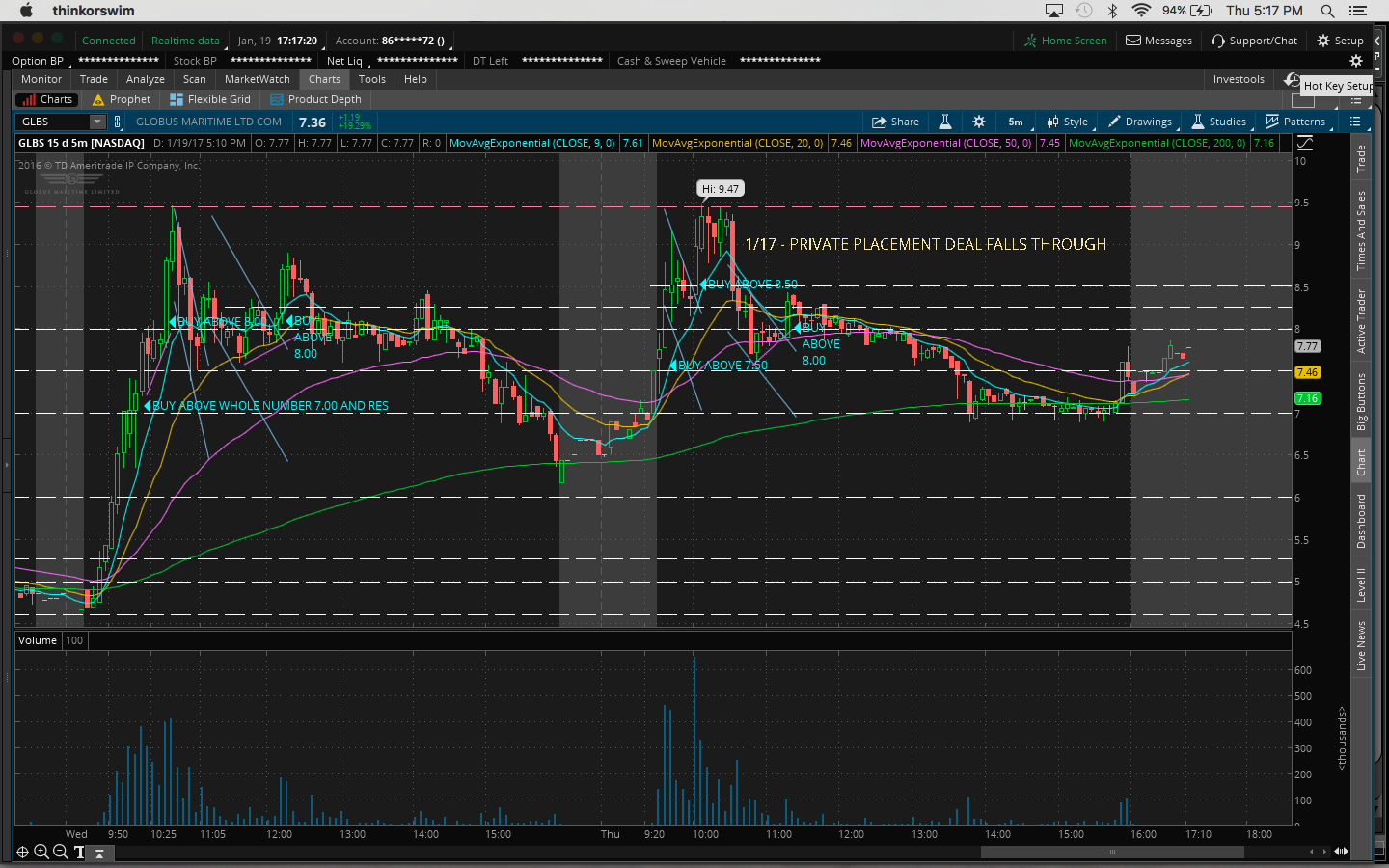Open the 5m timeframe dropdown
The height and width of the screenshot is (868, 1389).
click(1016, 122)
